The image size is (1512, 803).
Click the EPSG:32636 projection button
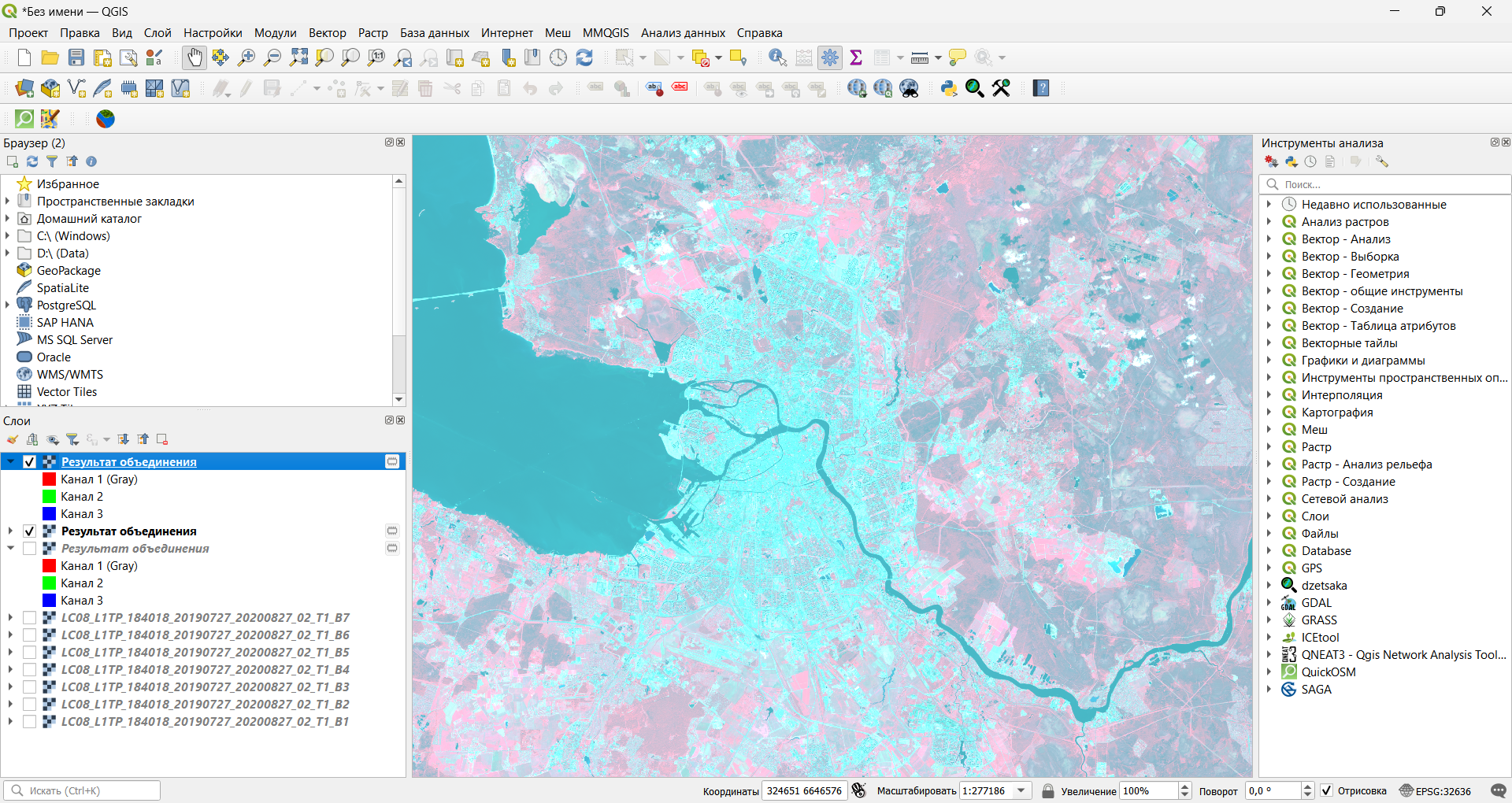point(1435,790)
